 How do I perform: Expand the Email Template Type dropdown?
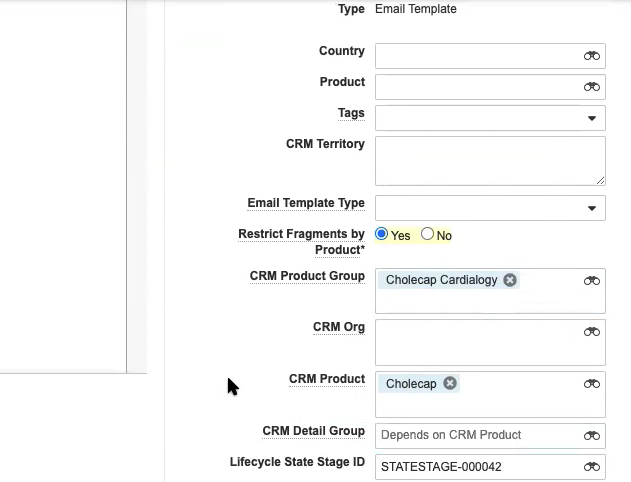click(593, 209)
